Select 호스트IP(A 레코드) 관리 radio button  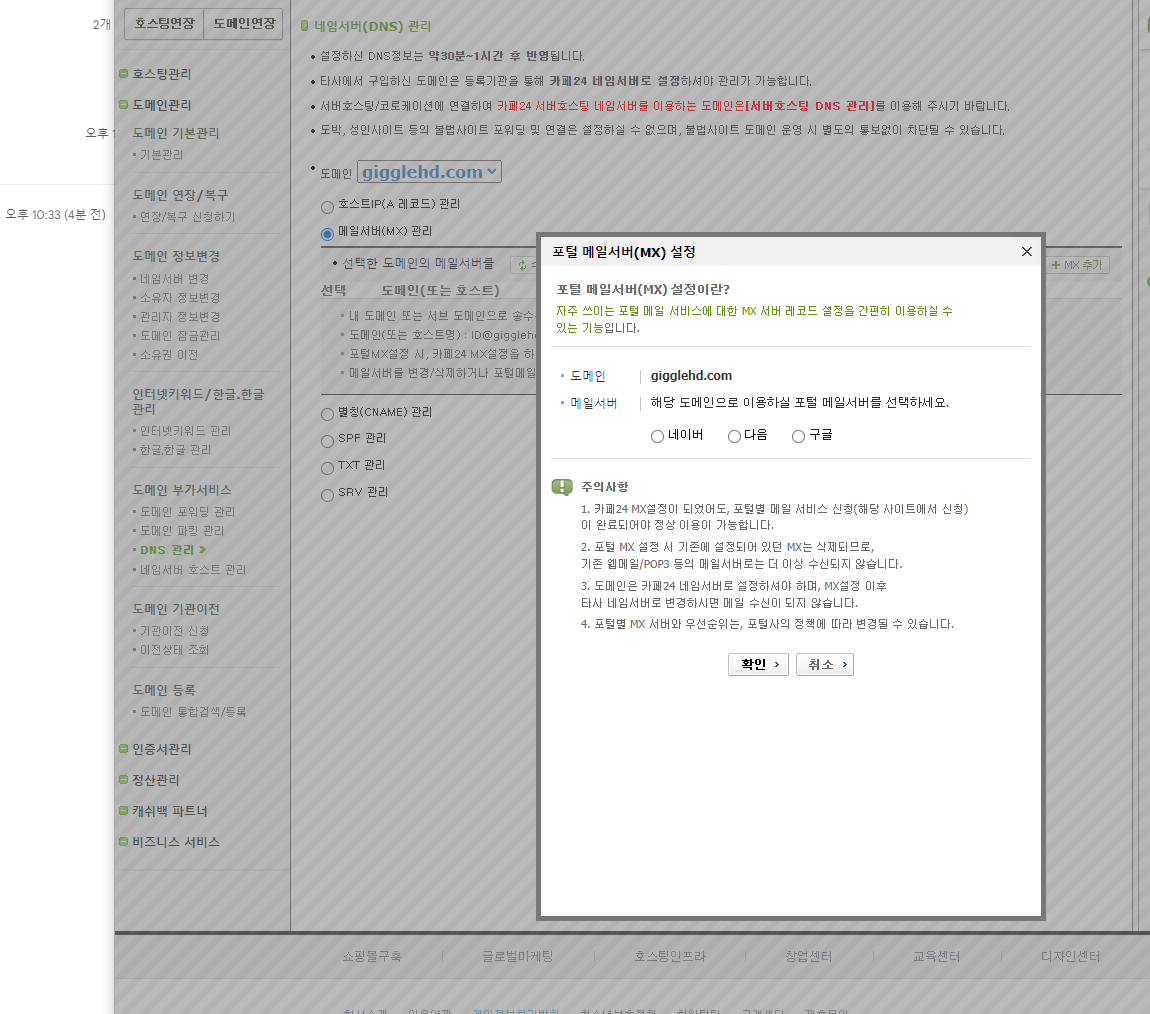pyautogui.click(x=327, y=207)
